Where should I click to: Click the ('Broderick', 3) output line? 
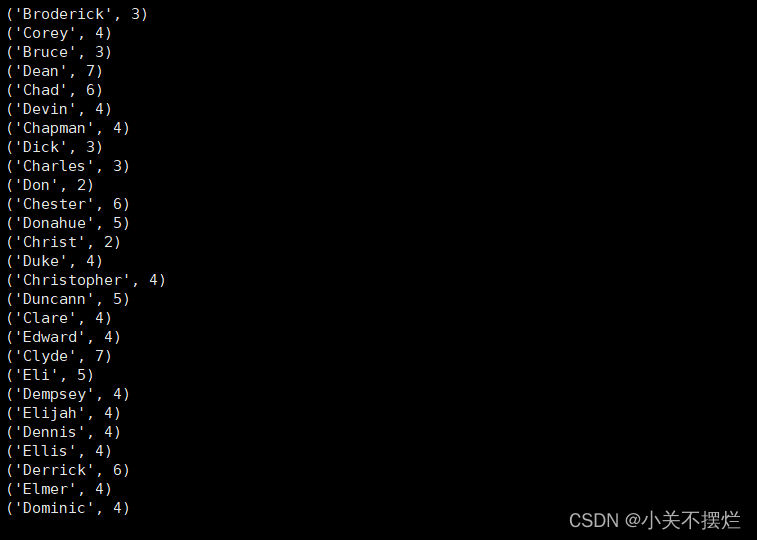coord(77,14)
